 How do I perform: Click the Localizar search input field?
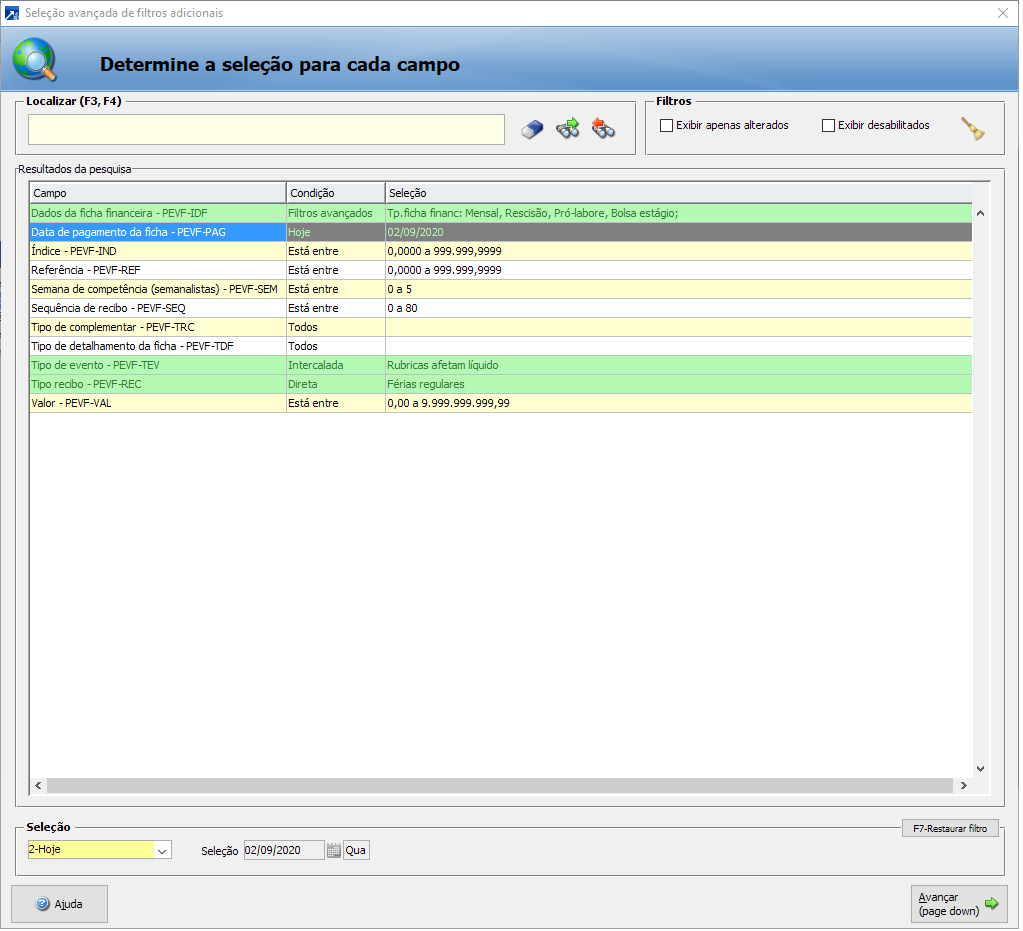266,129
